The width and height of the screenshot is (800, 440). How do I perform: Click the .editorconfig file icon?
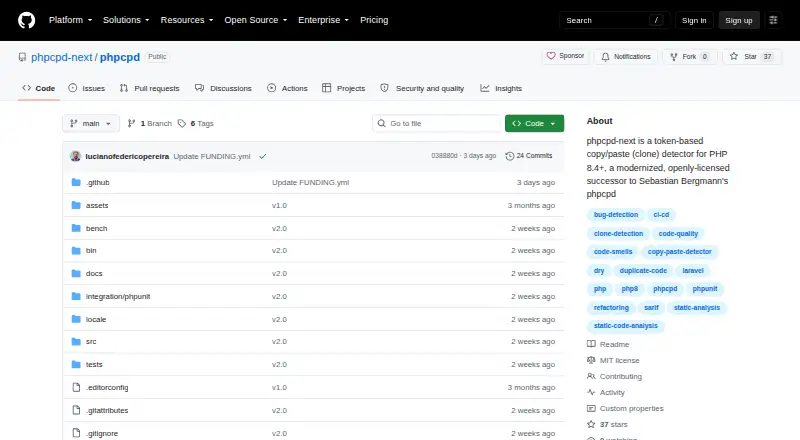point(76,387)
